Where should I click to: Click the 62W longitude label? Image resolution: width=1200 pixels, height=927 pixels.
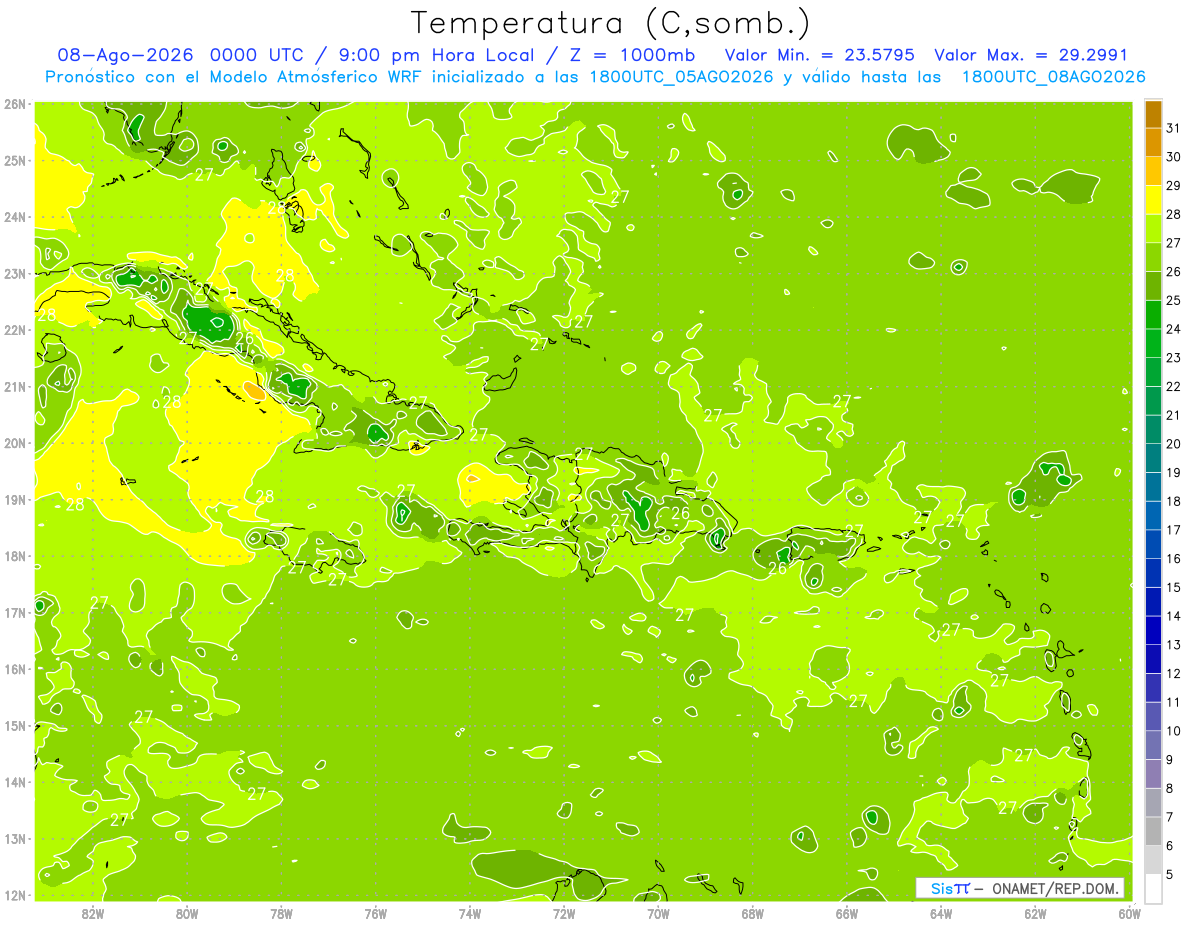pos(1035,912)
